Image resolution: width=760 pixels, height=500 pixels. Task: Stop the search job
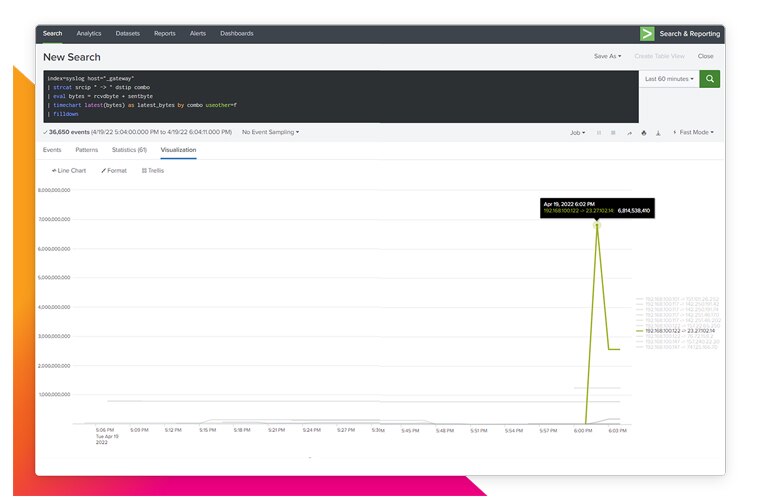614,132
